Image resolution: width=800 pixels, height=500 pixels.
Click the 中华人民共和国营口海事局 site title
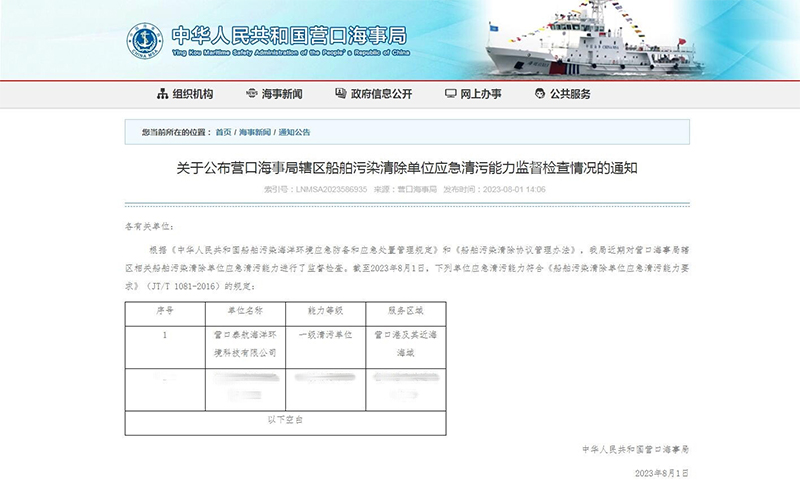(289, 33)
